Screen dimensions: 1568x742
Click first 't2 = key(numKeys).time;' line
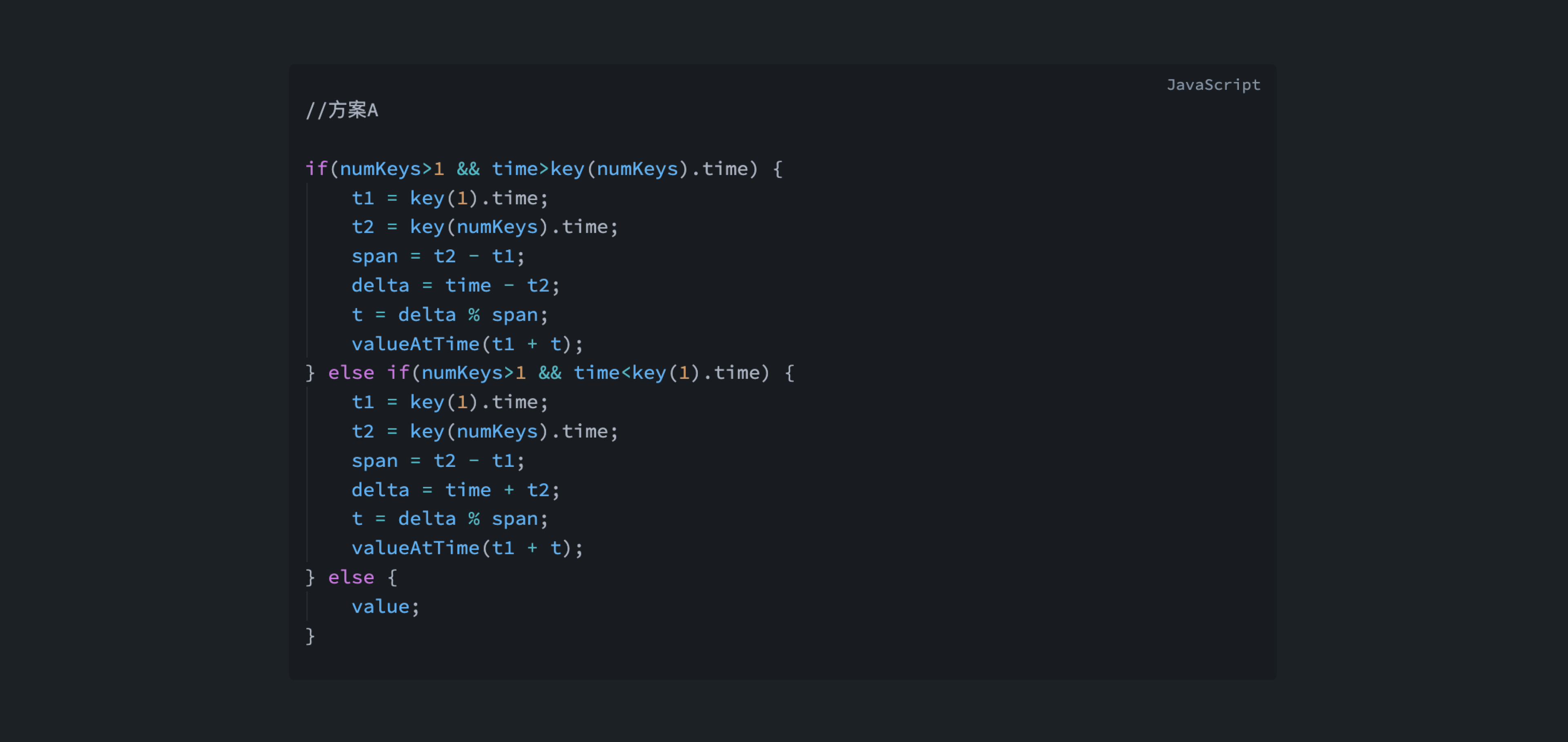click(x=485, y=227)
